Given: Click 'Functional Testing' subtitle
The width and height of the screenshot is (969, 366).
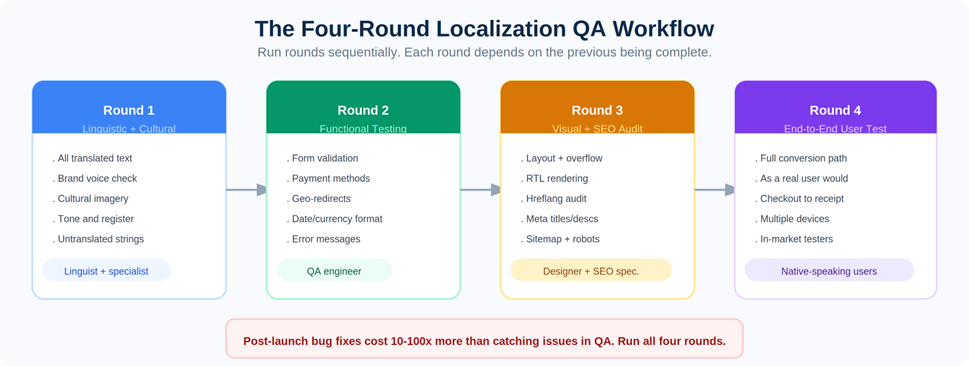Looking at the screenshot, I should pos(363,129).
